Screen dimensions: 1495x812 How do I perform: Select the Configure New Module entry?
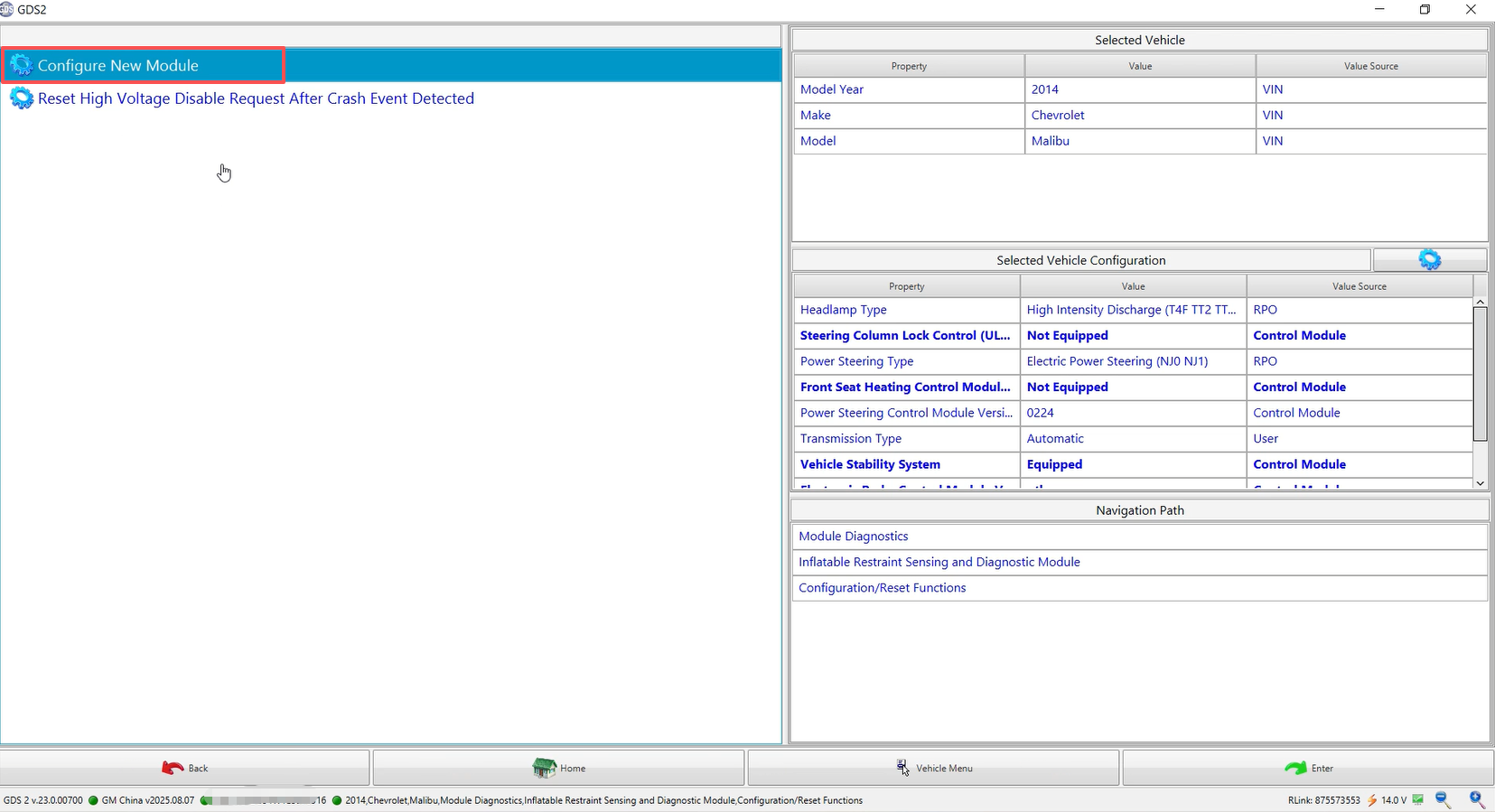pyautogui.click(x=118, y=66)
